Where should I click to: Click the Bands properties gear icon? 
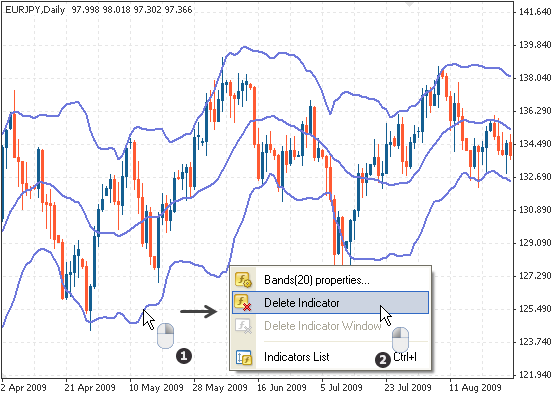[x=243, y=280]
